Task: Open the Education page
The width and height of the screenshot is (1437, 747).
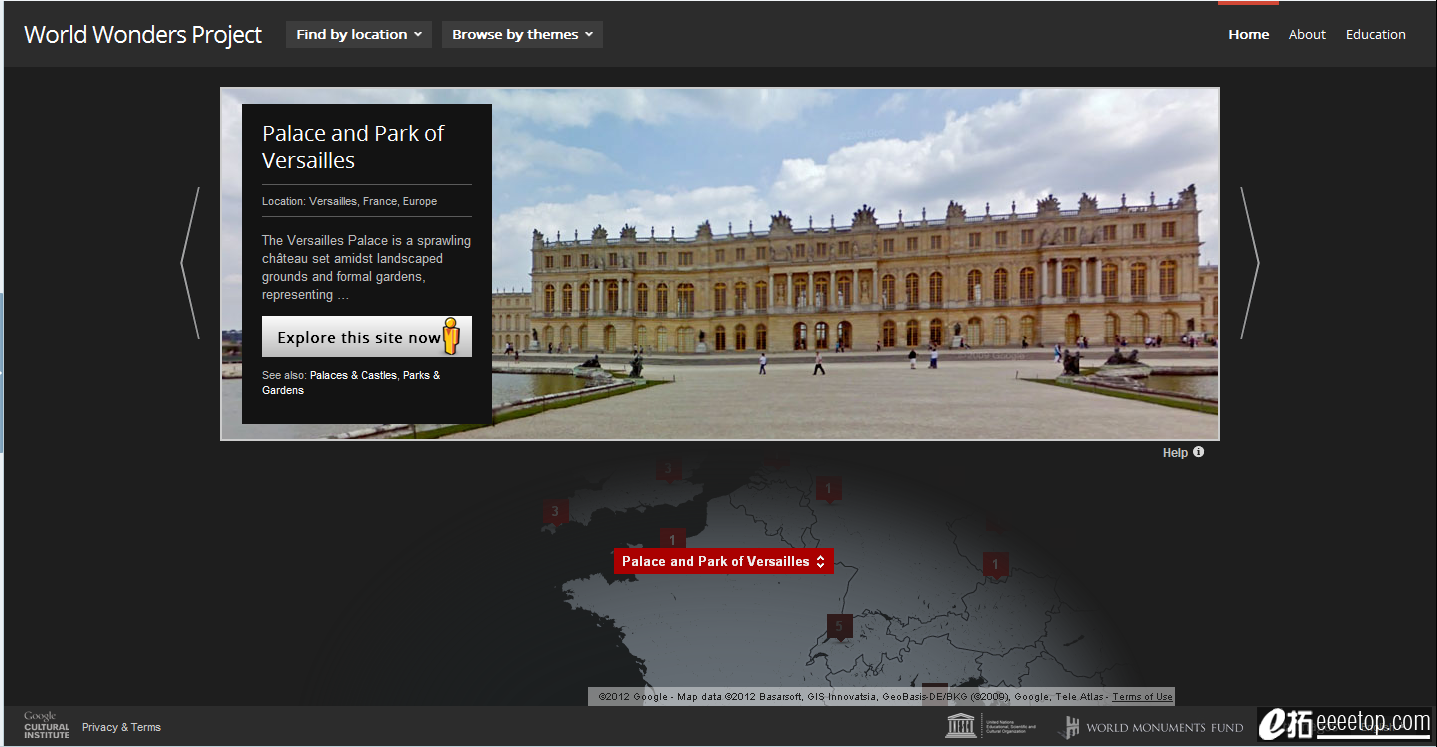Action: coord(1375,34)
